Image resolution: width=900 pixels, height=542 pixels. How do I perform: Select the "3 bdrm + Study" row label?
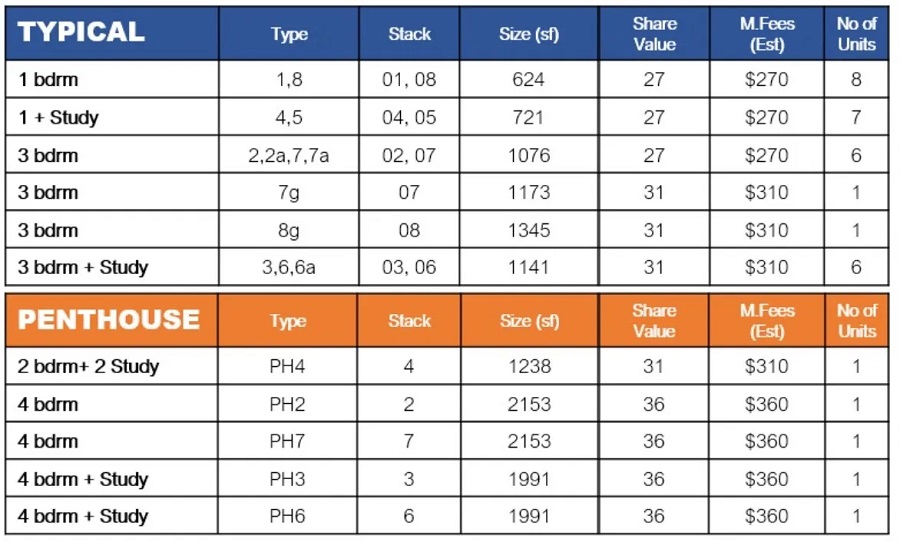tap(83, 267)
